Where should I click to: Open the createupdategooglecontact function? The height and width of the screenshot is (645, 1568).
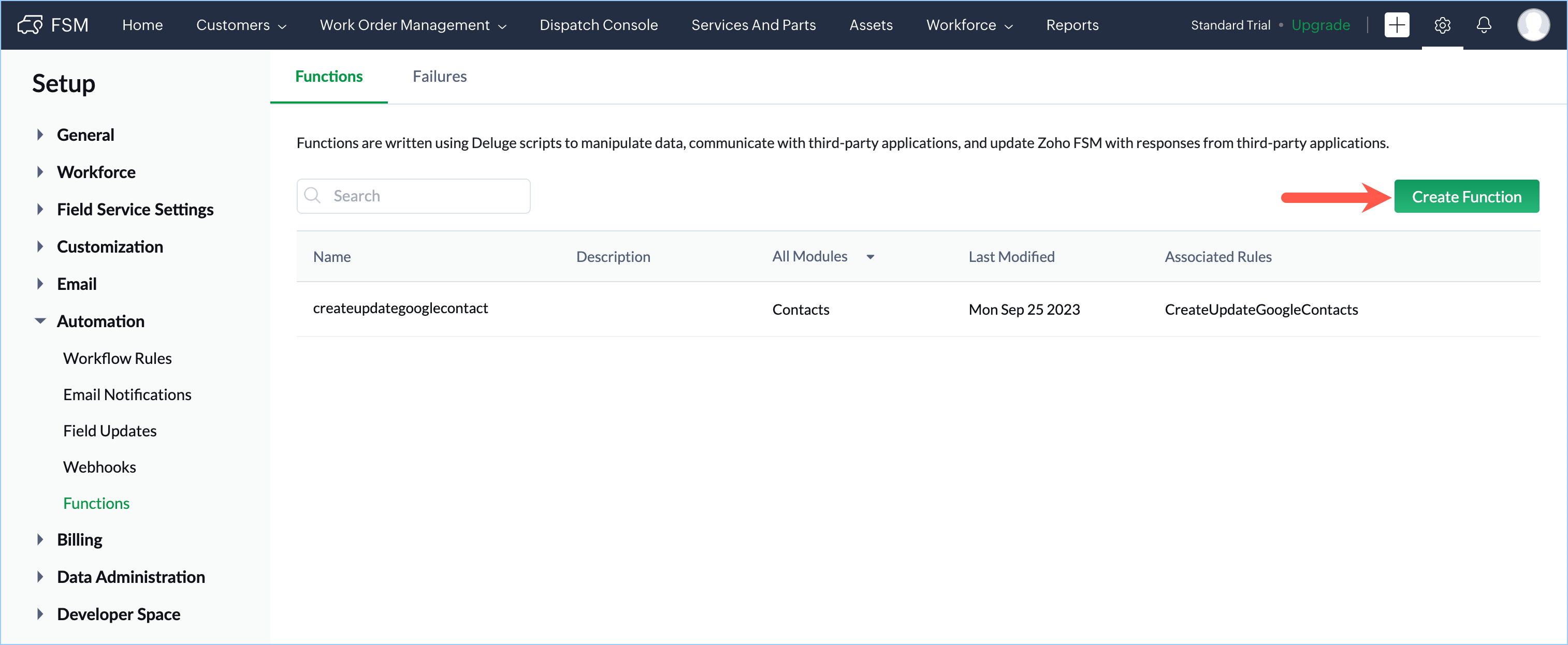(400, 308)
